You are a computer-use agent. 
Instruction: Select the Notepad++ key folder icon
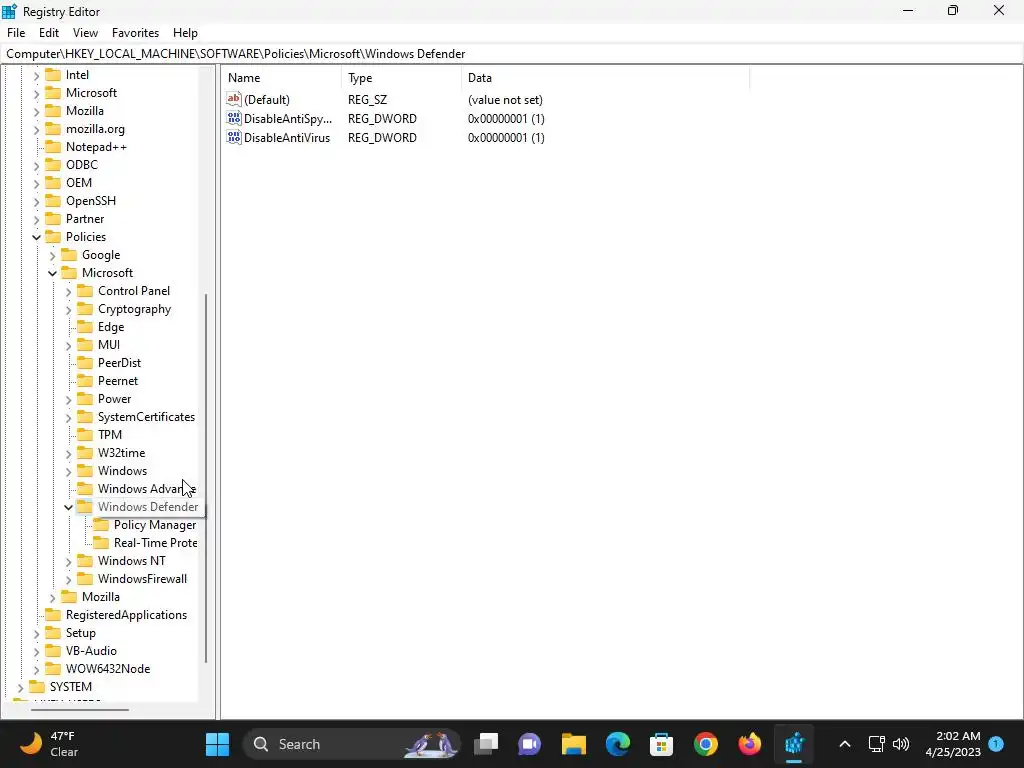[53, 147]
